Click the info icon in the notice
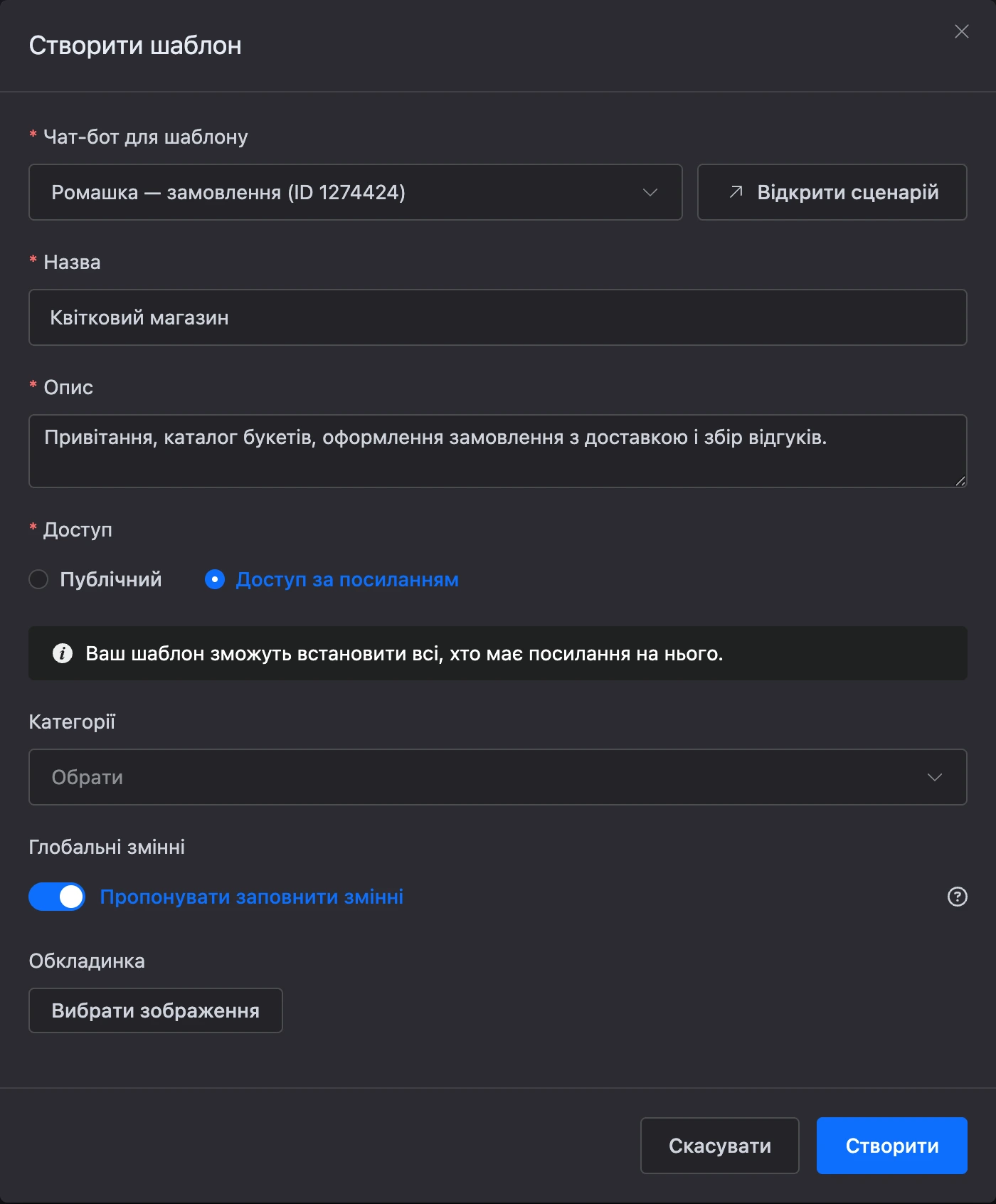Image resolution: width=996 pixels, height=1204 pixels. click(63, 653)
